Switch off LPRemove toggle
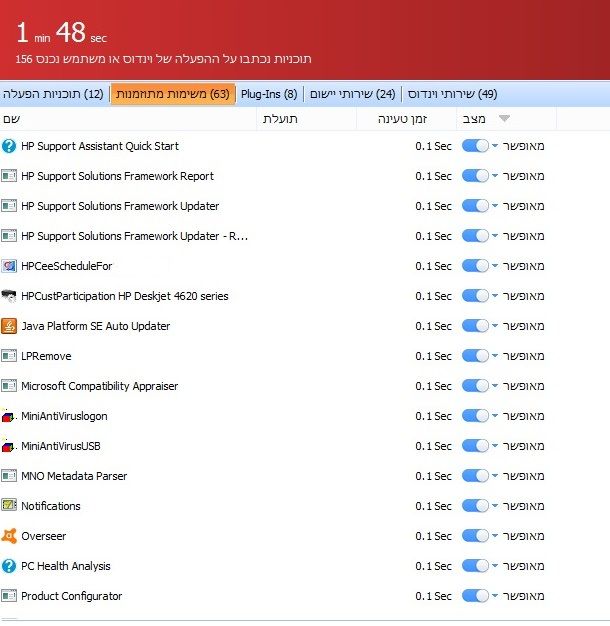 (475, 356)
